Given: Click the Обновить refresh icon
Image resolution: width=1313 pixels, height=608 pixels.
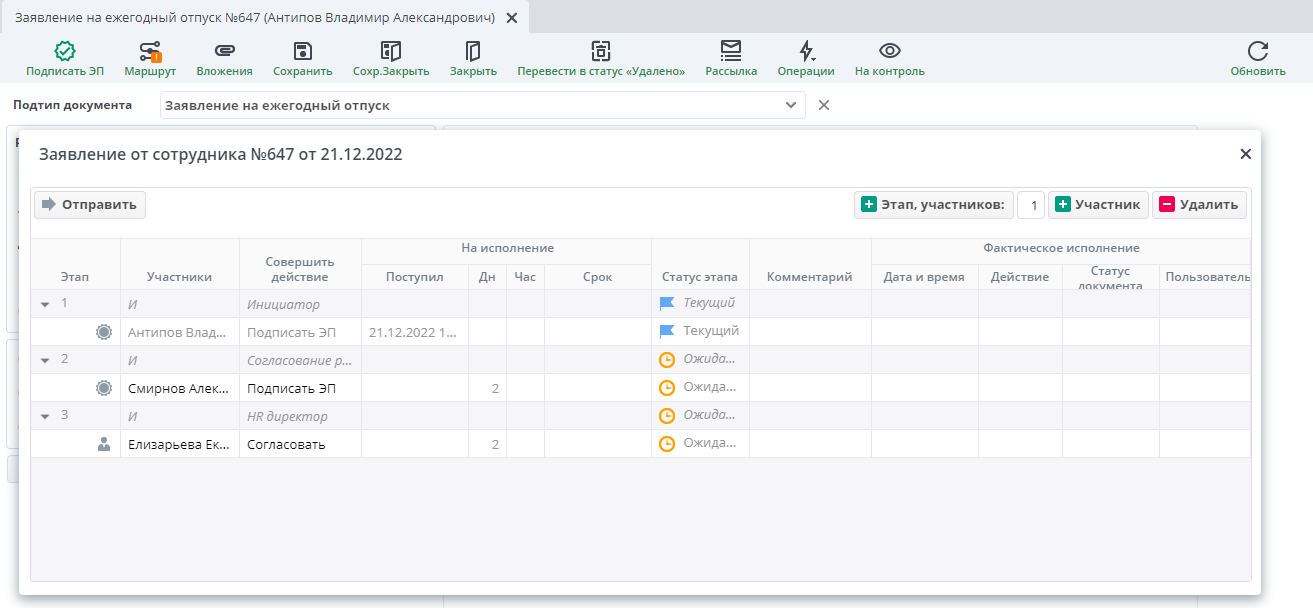Looking at the screenshot, I should (x=1258, y=52).
